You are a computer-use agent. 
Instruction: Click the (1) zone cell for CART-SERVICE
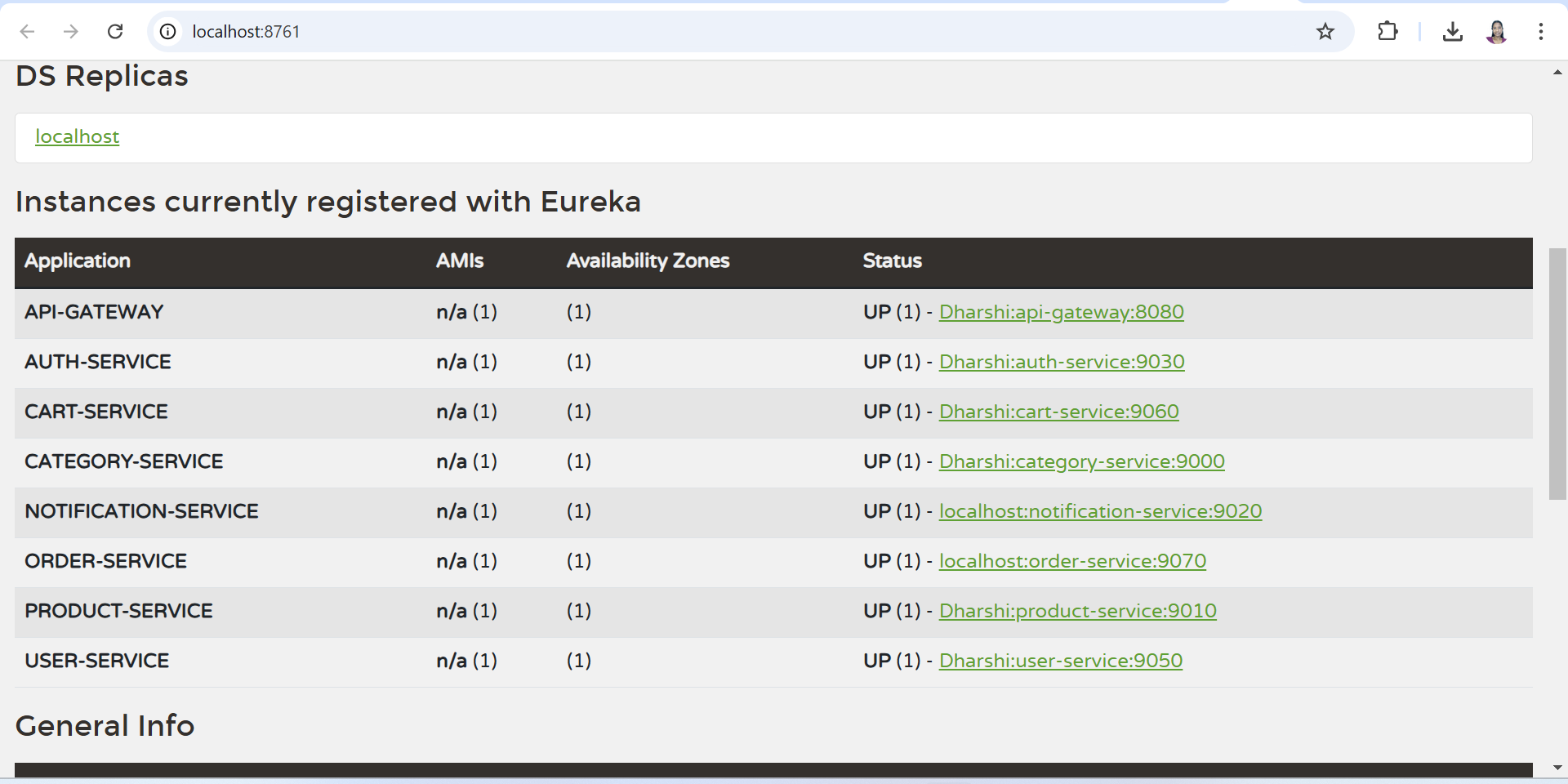(579, 412)
